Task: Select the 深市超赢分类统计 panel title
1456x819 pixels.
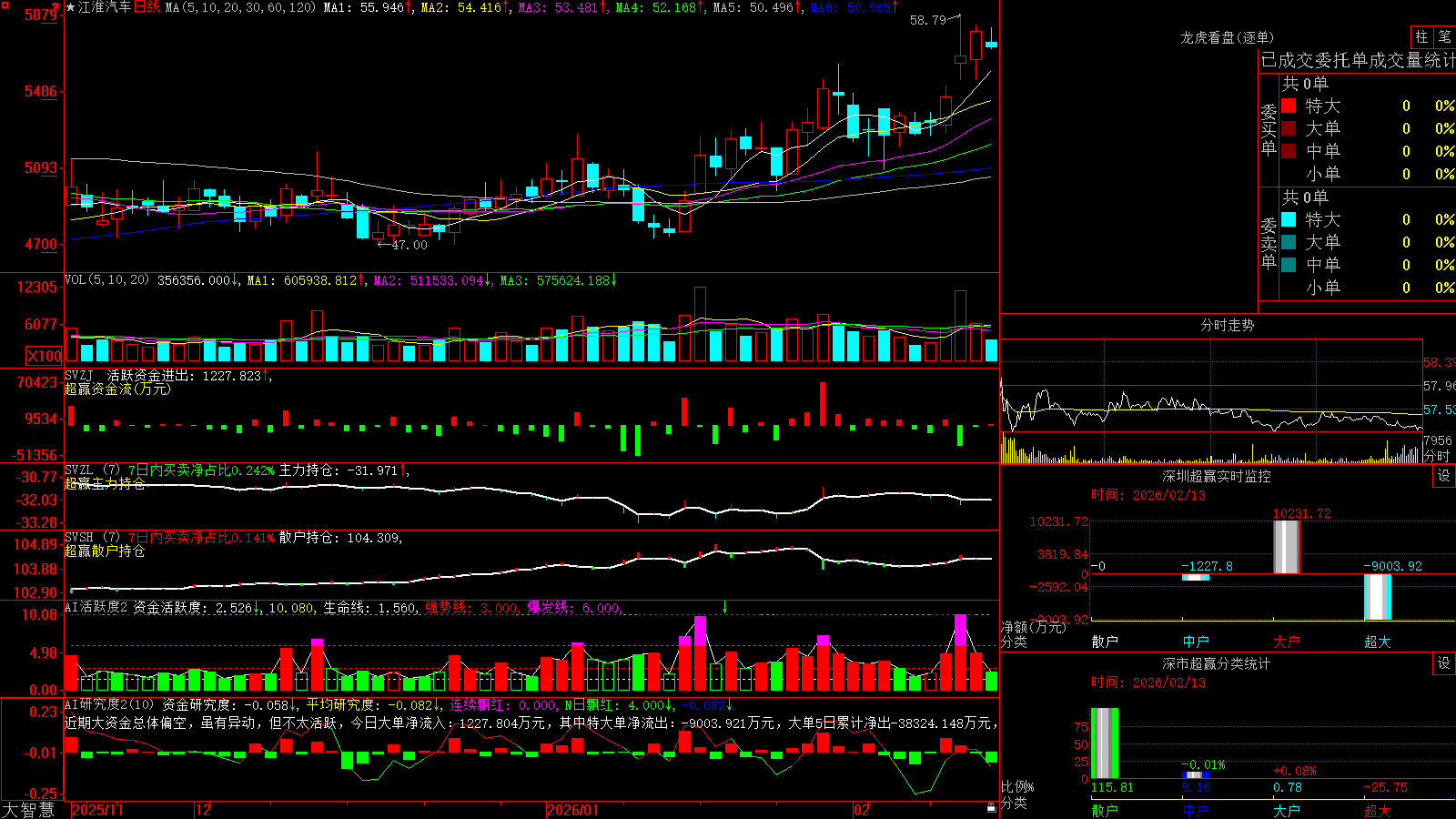Action: (1217, 663)
